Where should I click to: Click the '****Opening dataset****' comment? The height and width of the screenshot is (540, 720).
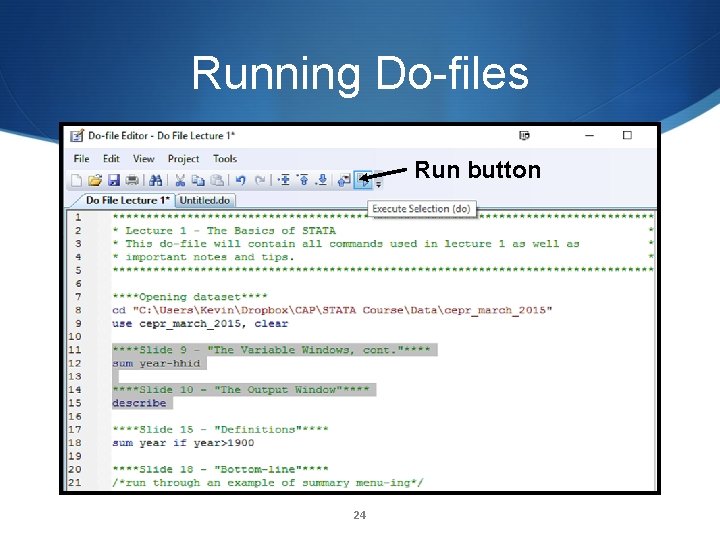(190, 297)
